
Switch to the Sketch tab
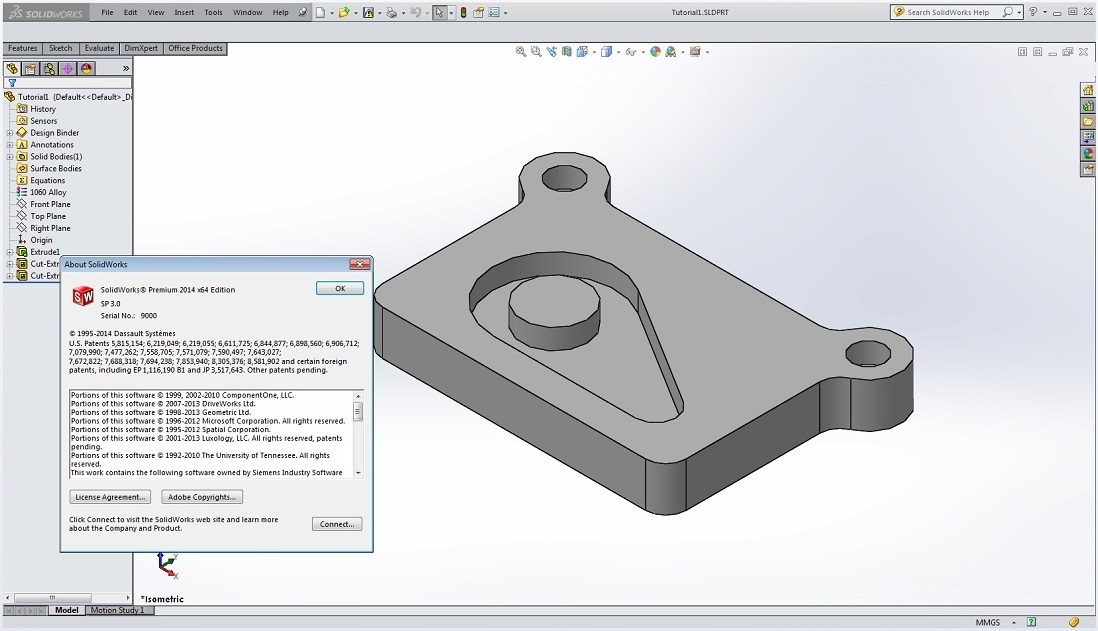tap(60, 48)
